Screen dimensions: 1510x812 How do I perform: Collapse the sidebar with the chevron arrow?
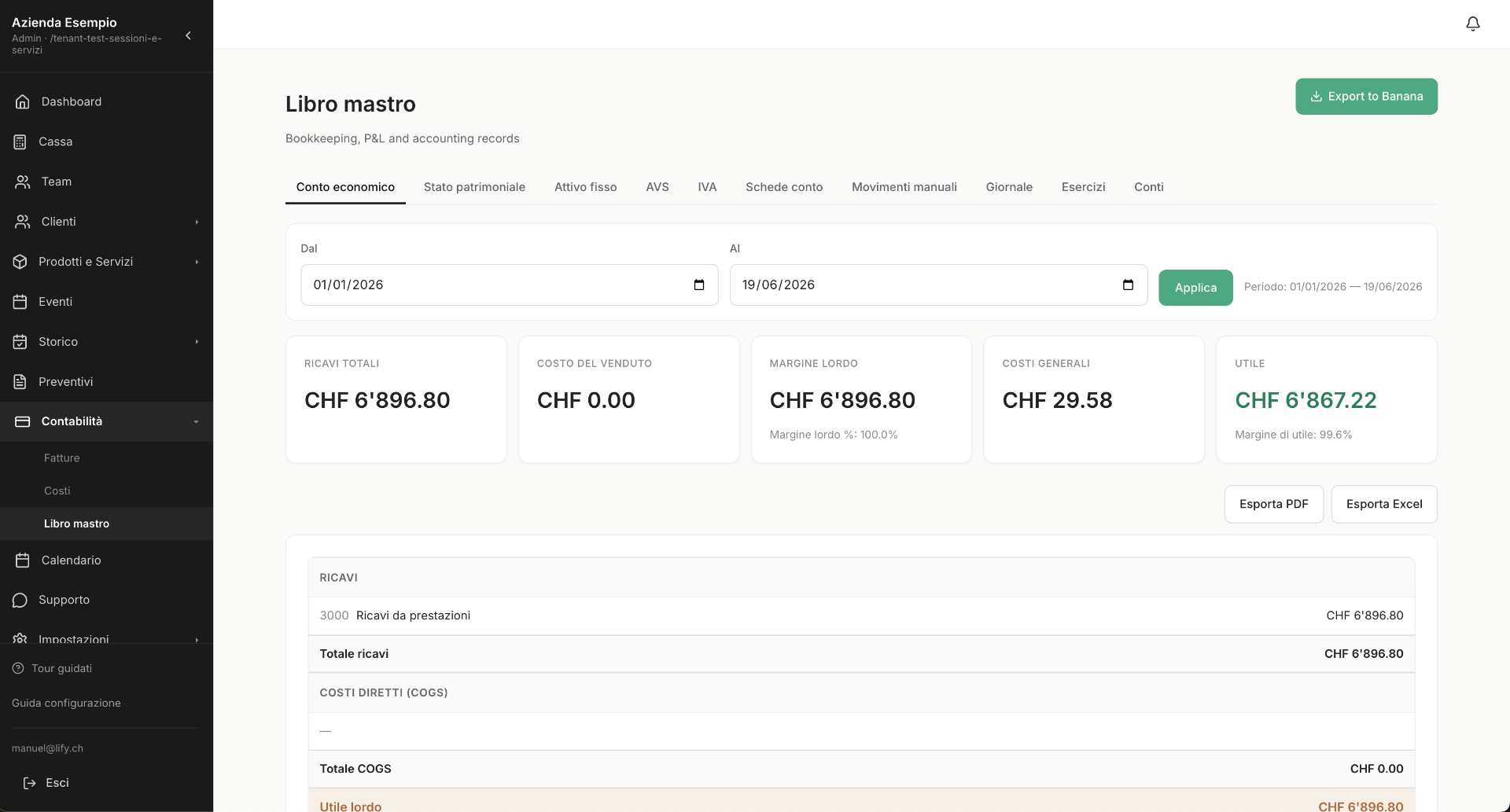coord(188,35)
